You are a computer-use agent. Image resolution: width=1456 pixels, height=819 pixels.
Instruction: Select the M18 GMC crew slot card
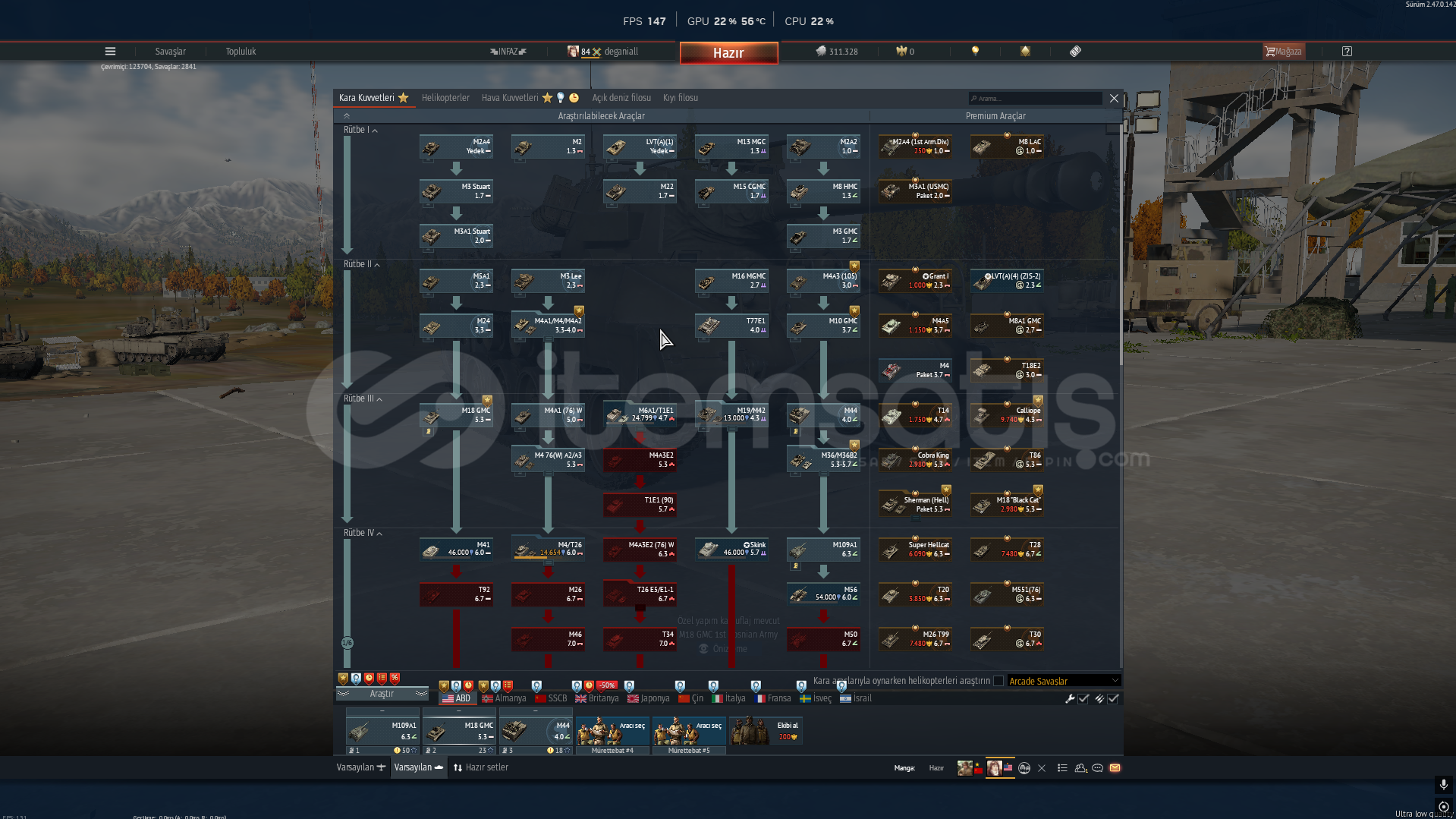tap(459, 731)
